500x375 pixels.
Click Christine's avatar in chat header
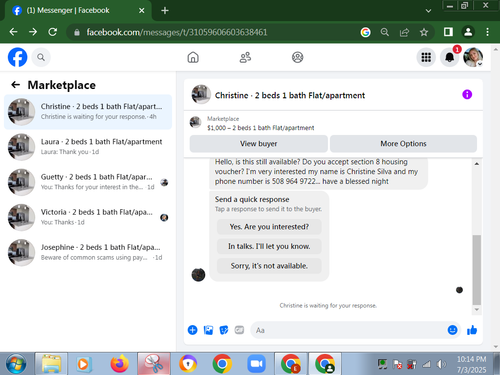pyautogui.click(x=201, y=95)
